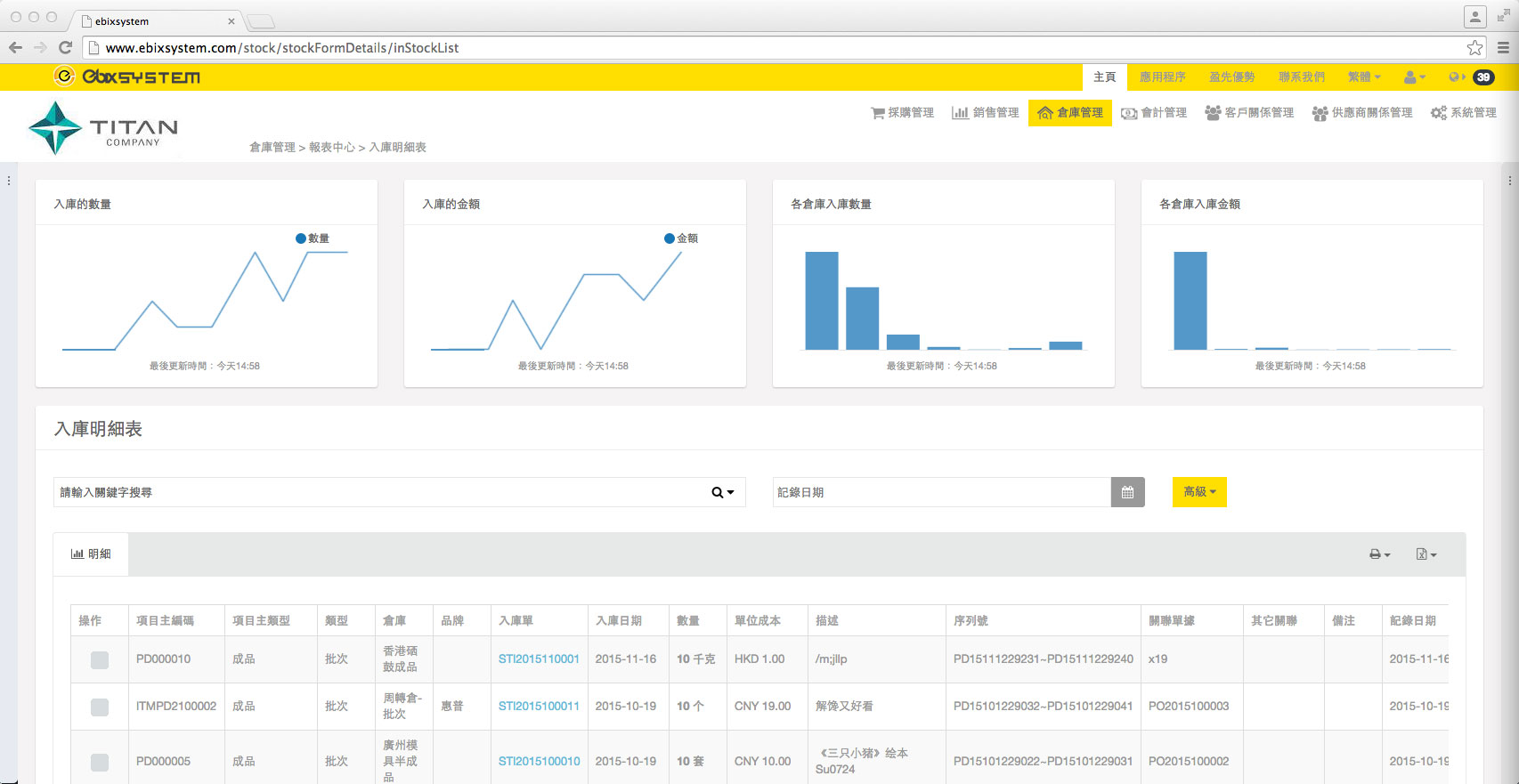Tick the checkbox for PD000005 row

coord(100,762)
